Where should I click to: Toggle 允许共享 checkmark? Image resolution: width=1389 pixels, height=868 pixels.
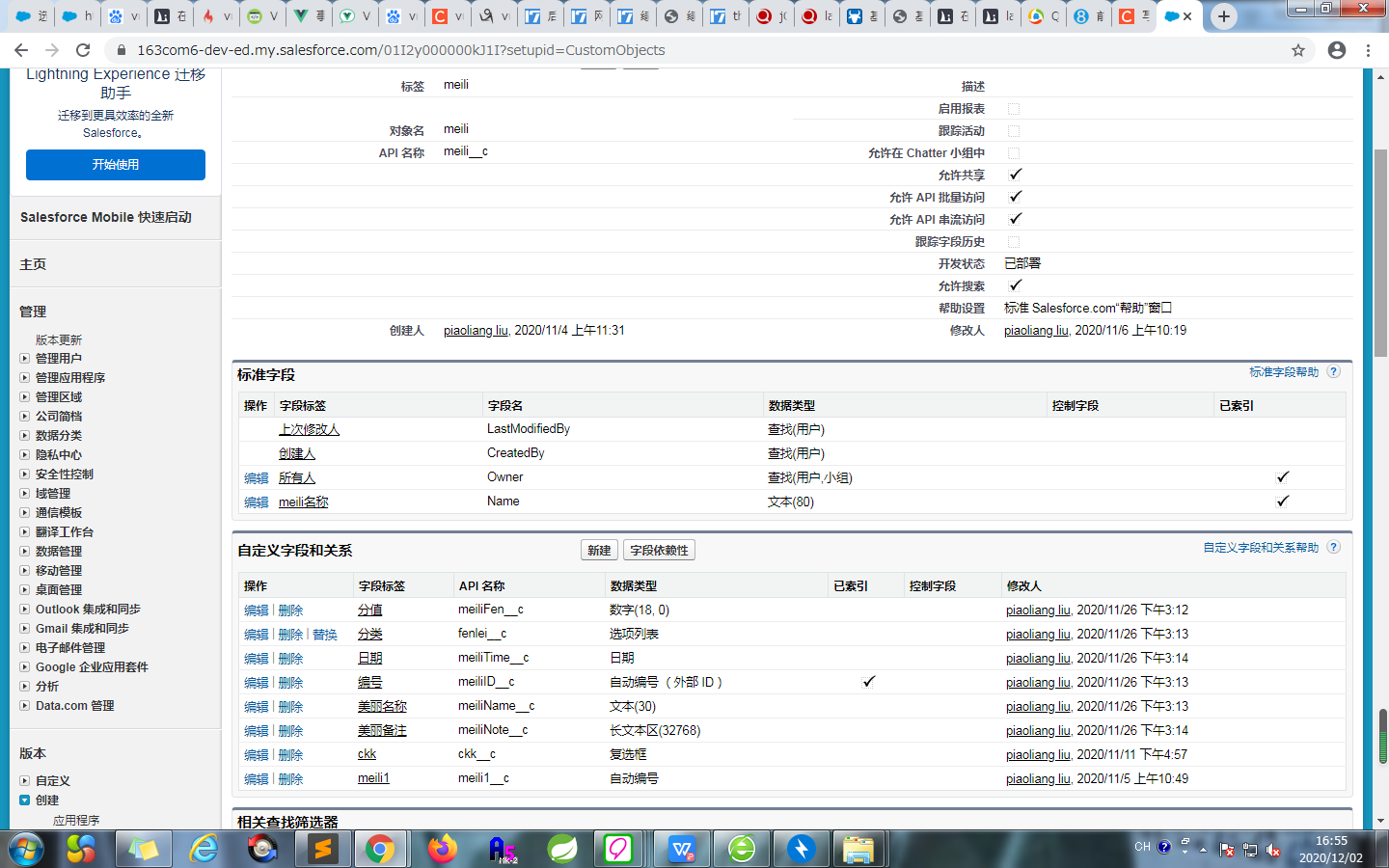pos(1015,175)
